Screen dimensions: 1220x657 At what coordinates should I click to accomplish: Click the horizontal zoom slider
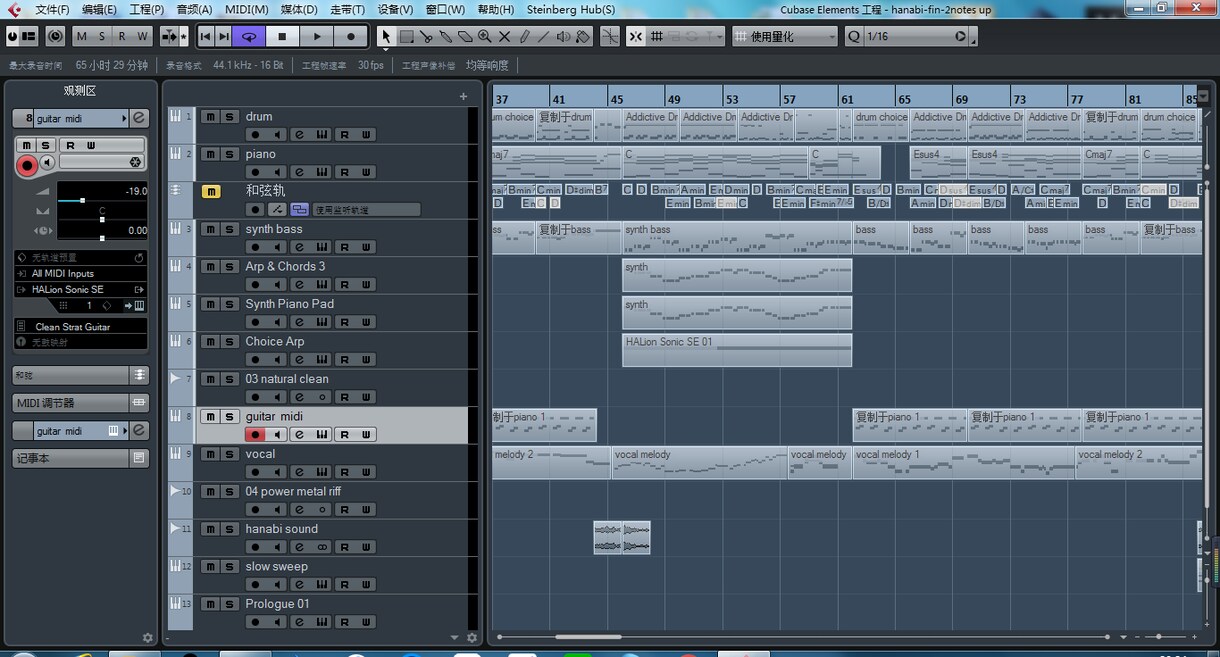pos(1158,637)
